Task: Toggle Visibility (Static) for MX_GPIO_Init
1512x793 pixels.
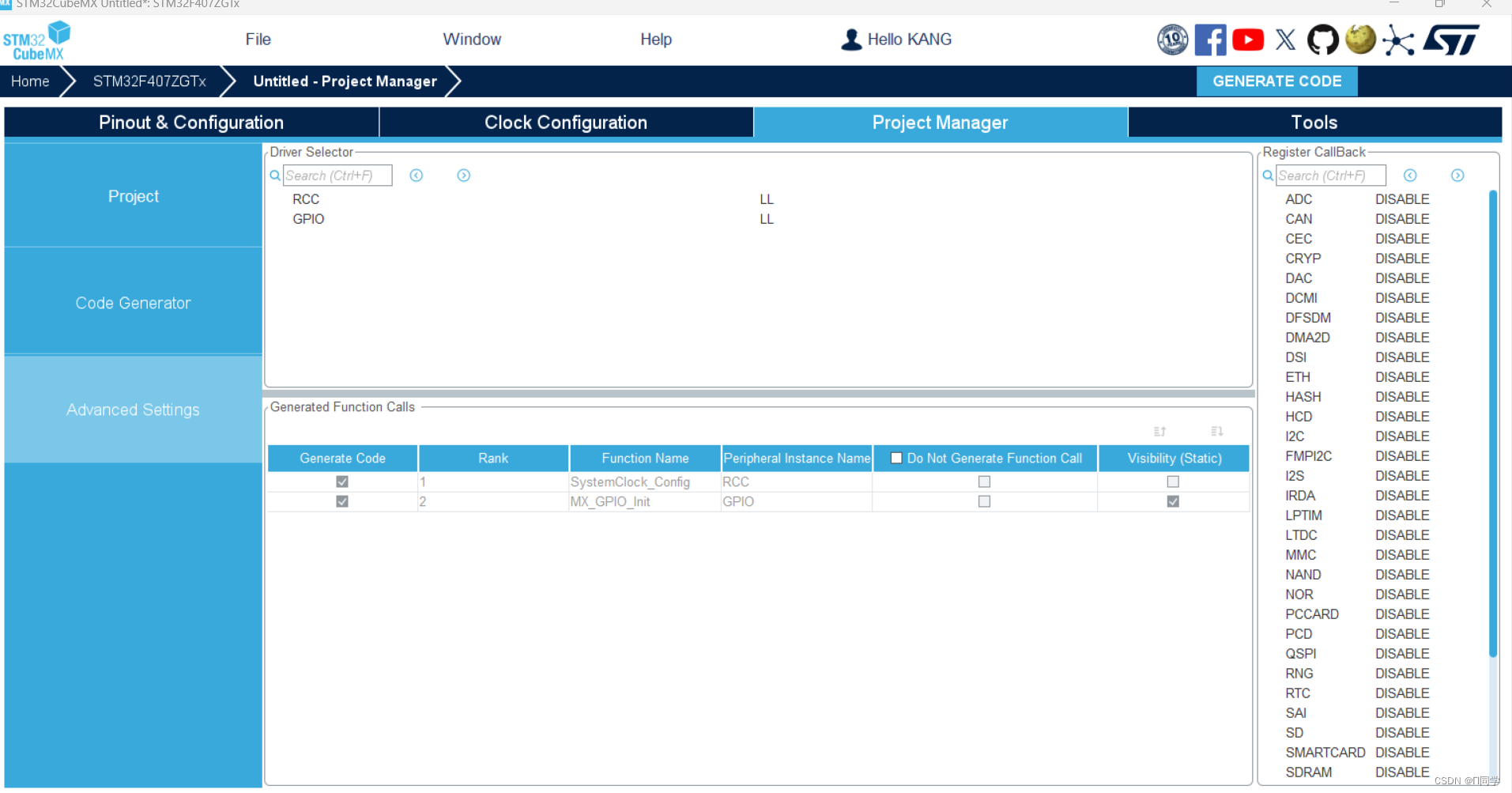Action: [1173, 501]
